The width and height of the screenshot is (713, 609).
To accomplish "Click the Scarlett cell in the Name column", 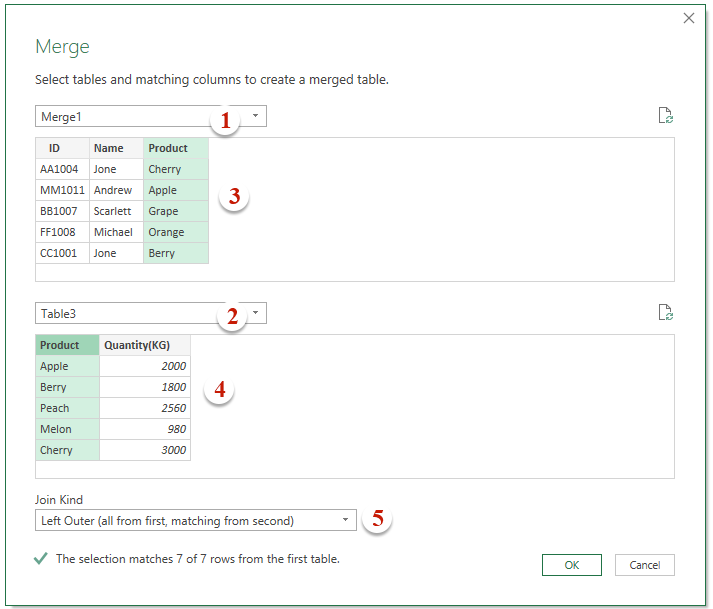I will coord(112,211).
